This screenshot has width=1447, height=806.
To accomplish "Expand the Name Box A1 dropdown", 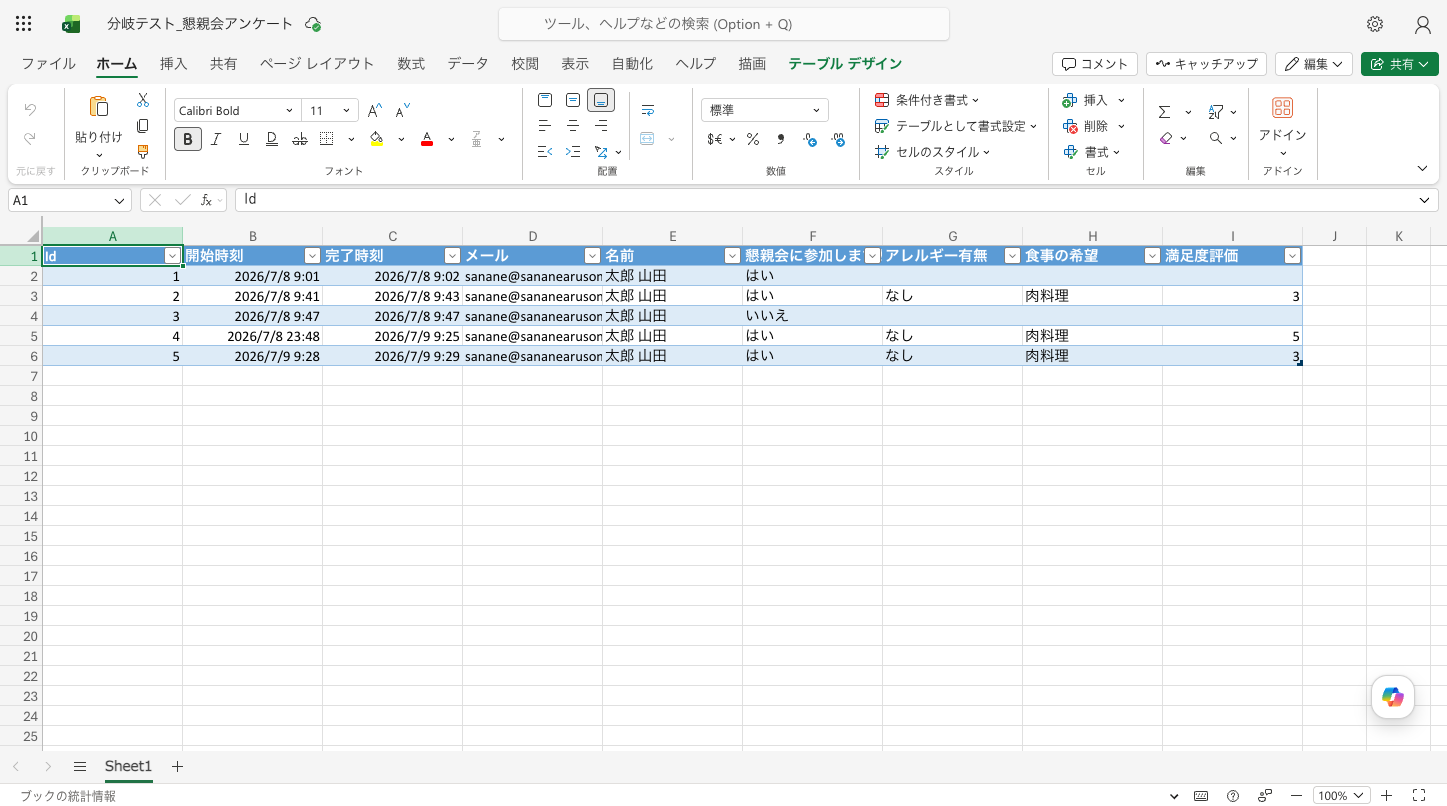I will click(120, 200).
